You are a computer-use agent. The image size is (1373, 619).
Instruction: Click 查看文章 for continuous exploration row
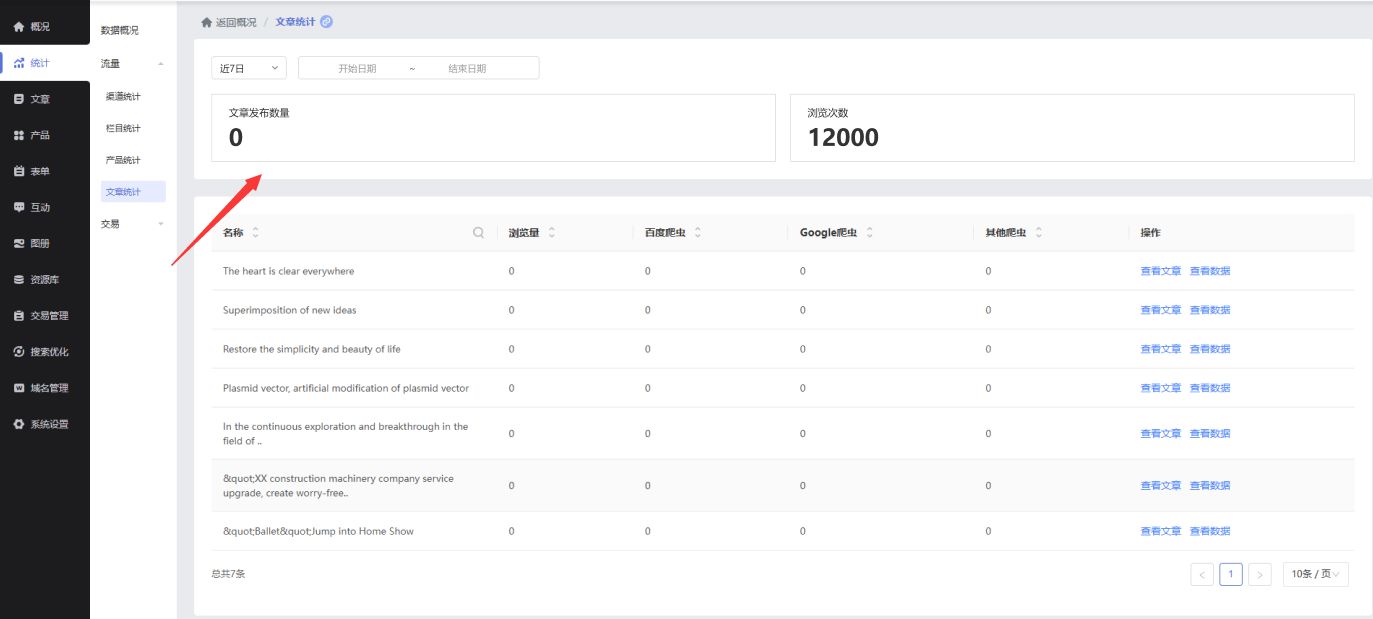pyautogui.click(x=1160, y=434)
